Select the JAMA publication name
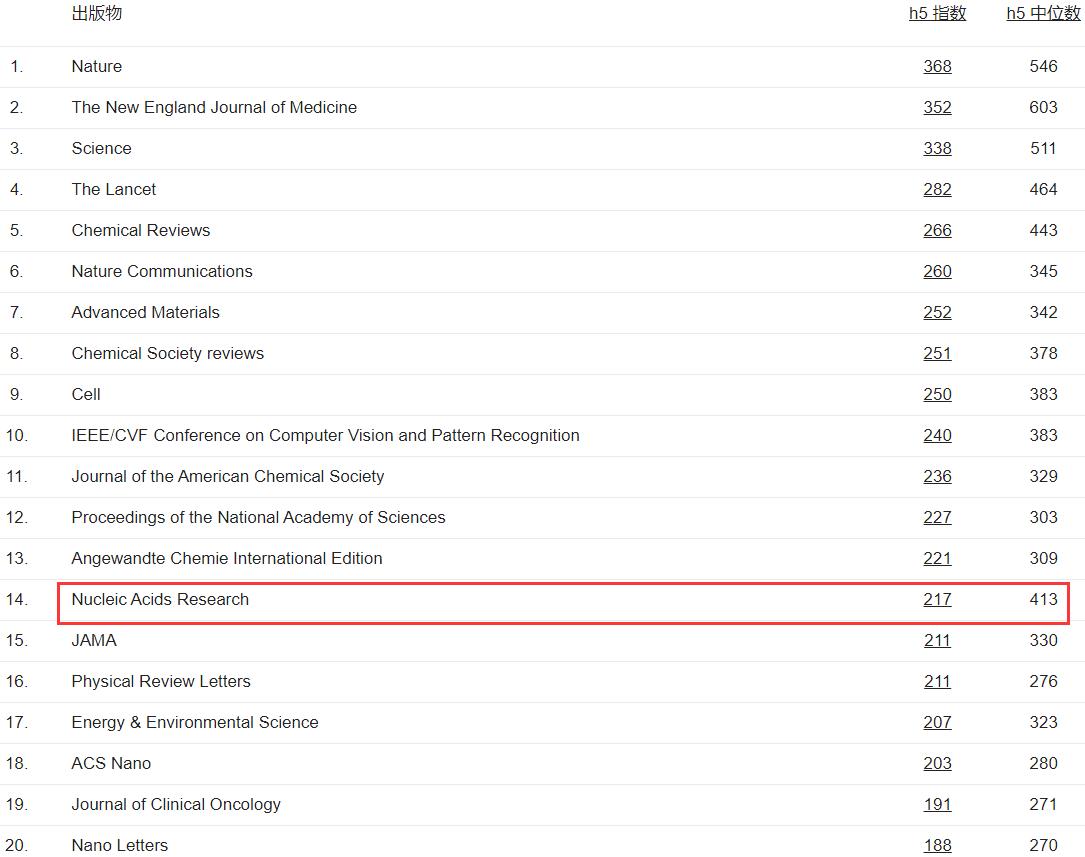The image size is (1085, 857). [94, 641]
